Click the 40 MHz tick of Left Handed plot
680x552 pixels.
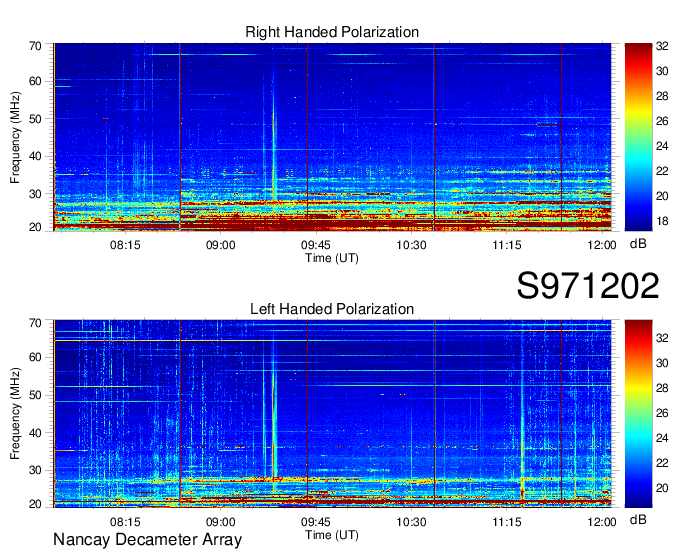click(x=35, y=432)
